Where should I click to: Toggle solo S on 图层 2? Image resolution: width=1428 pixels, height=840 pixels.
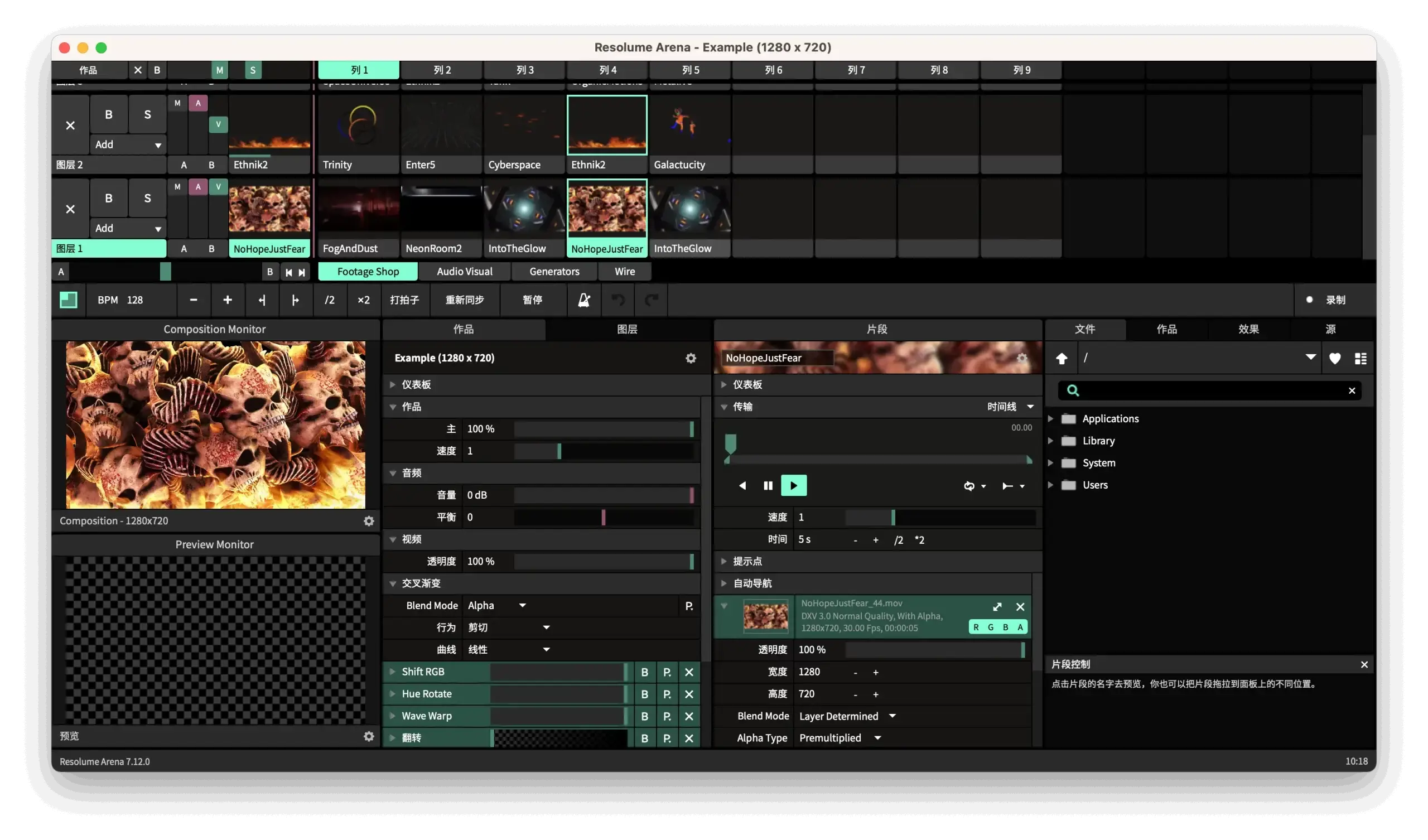tap(147, 114)
